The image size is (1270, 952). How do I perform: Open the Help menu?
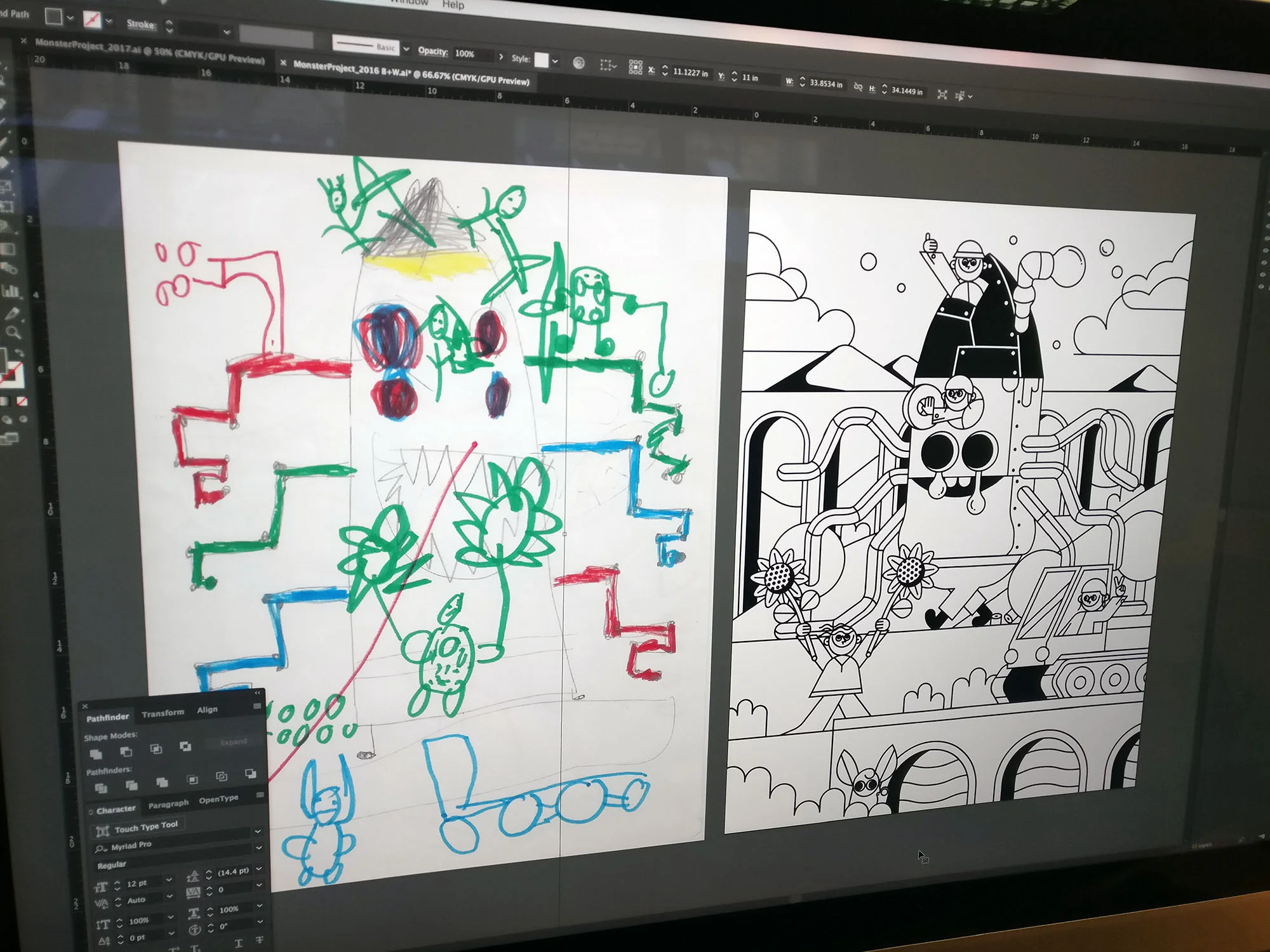pyautogui.click(x=453, y=4)
